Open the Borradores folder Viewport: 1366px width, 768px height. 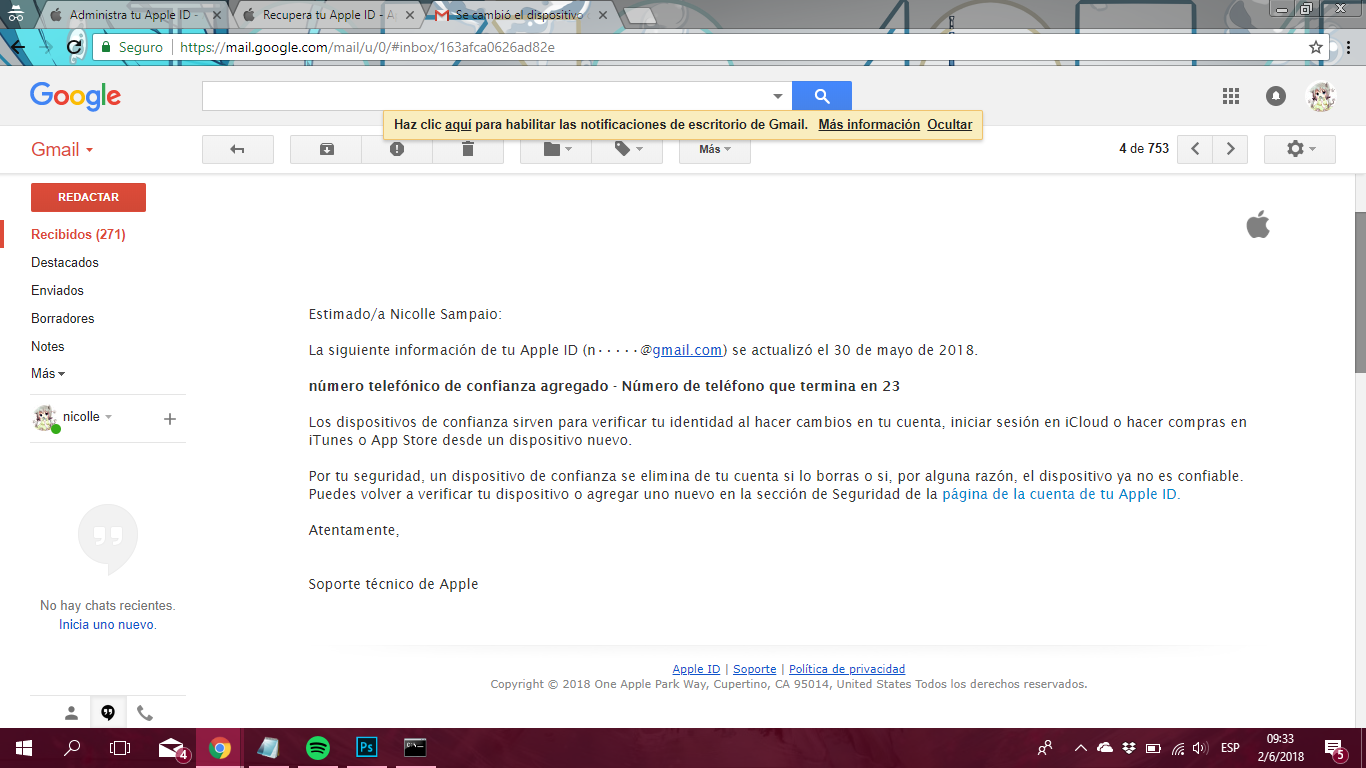(63, 319)
